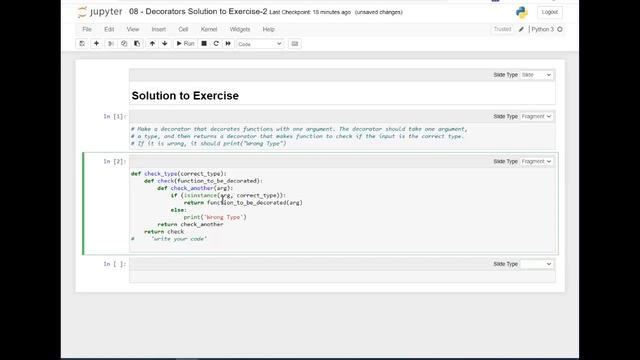The width and height of the screenshot is (640, 360).
Task: Open the Edit menu
Action: click(109, 29)
